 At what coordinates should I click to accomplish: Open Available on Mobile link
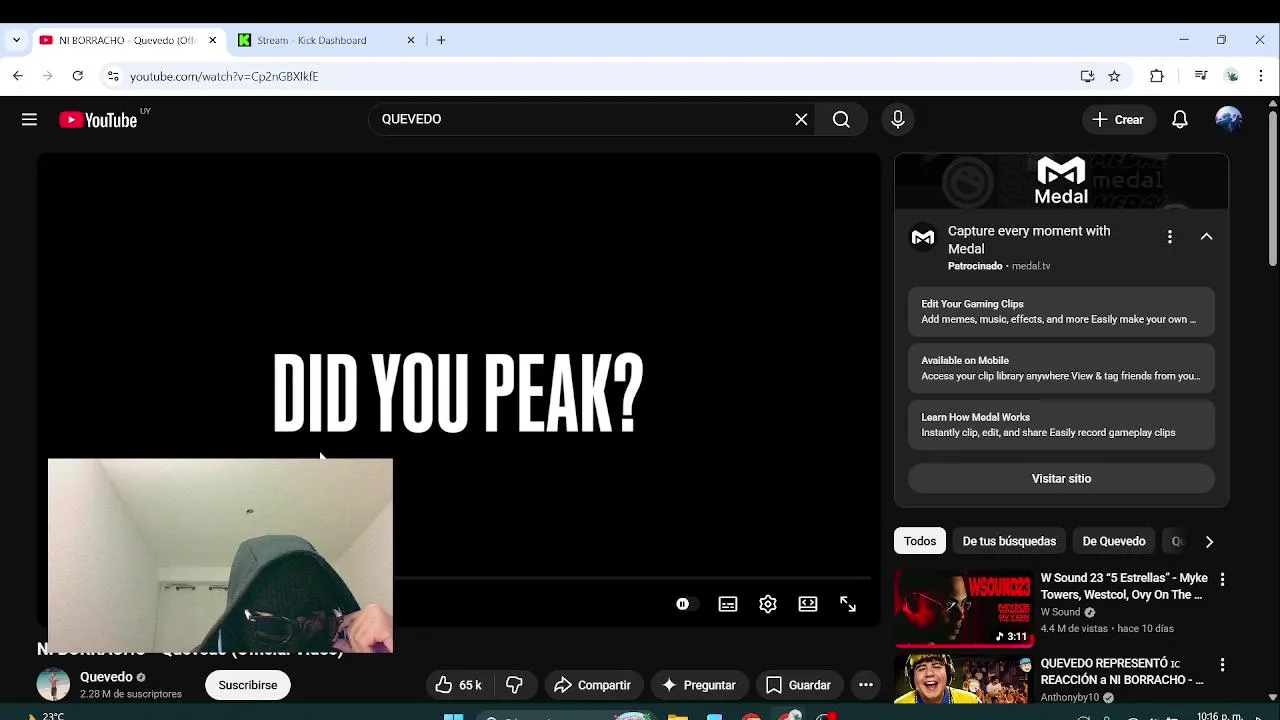pyautogui.click(x=1061, y=368)
